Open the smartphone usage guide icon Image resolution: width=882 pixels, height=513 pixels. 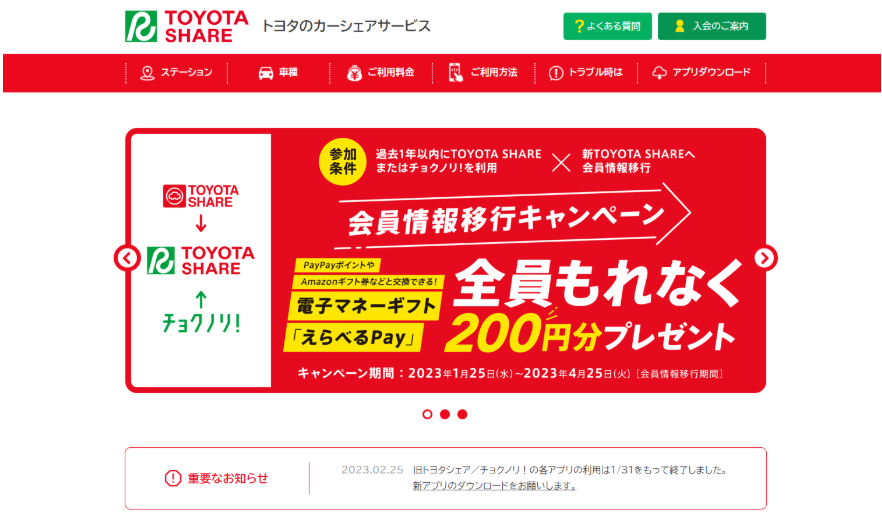point(456,73)
